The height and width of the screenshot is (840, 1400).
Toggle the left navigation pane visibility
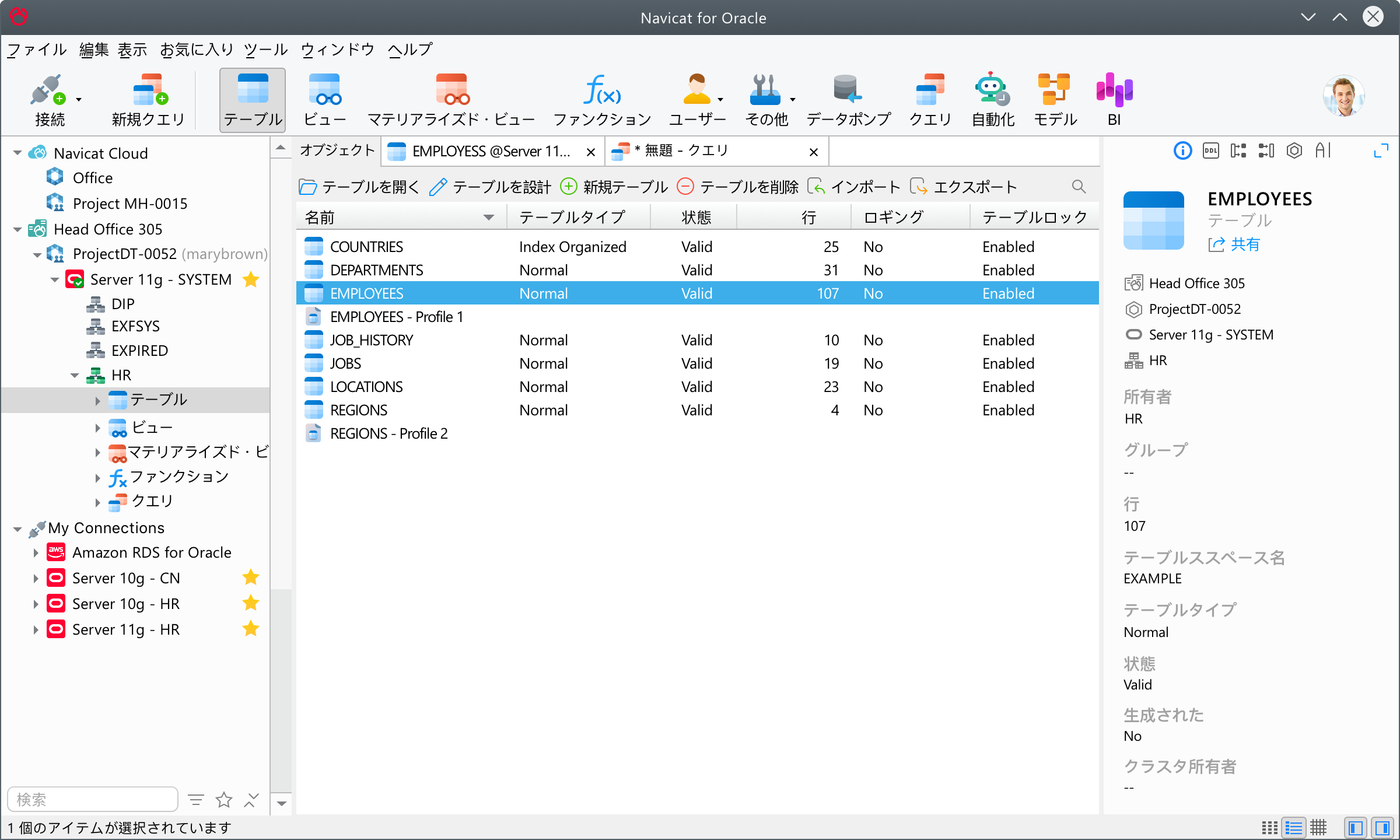pos(1356,828)
